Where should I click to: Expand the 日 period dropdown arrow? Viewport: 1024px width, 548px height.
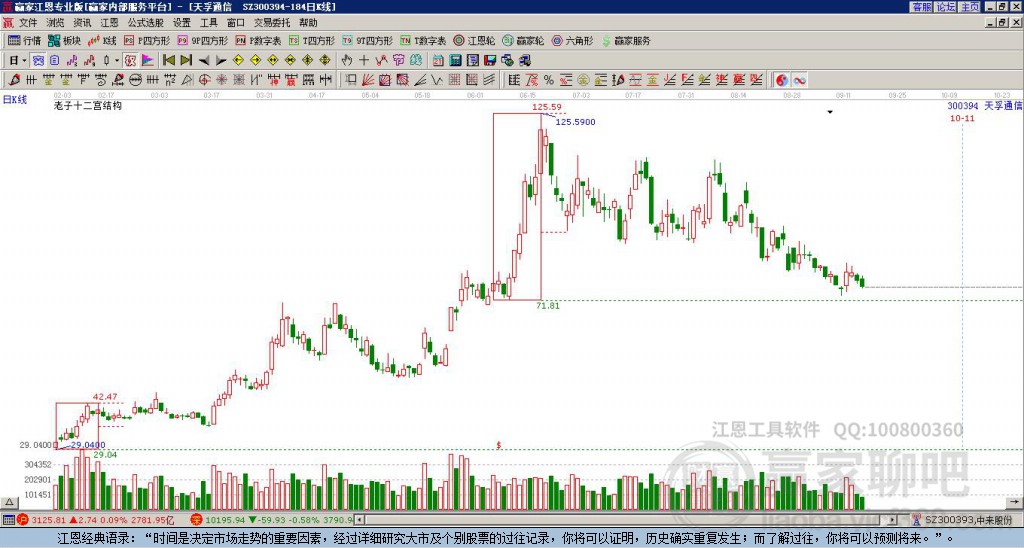point(24,61)
